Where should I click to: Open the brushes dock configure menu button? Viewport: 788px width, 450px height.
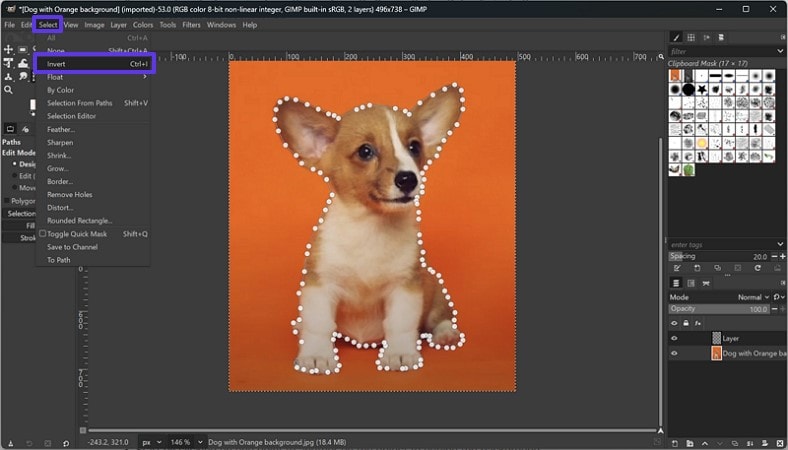tap(783, 37)
